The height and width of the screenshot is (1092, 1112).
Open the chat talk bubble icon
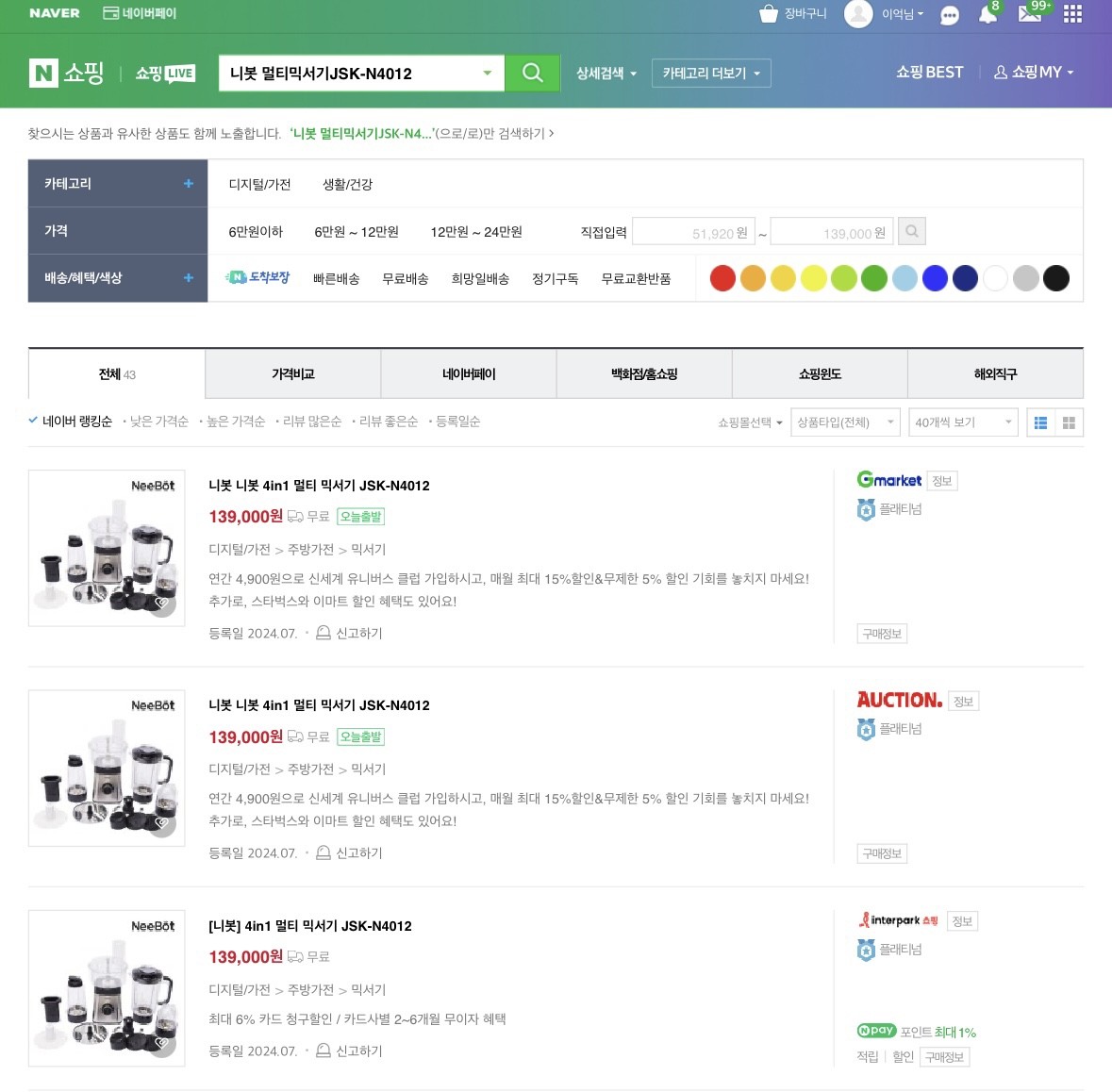tap(950, 15)
